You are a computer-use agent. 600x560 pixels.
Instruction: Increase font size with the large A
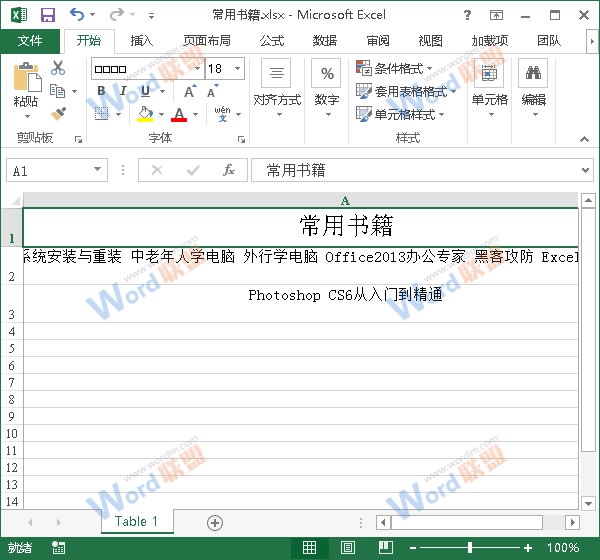coord(190,91)
